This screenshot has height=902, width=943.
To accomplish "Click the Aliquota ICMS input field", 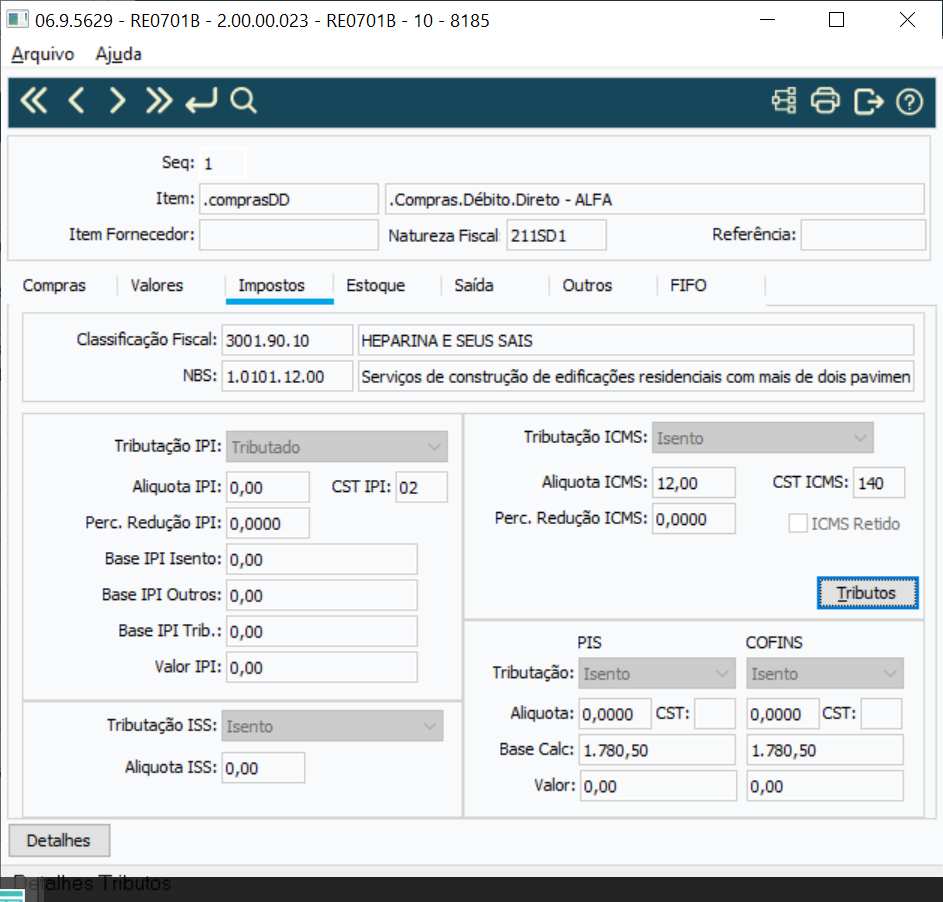I will [693, 483].
